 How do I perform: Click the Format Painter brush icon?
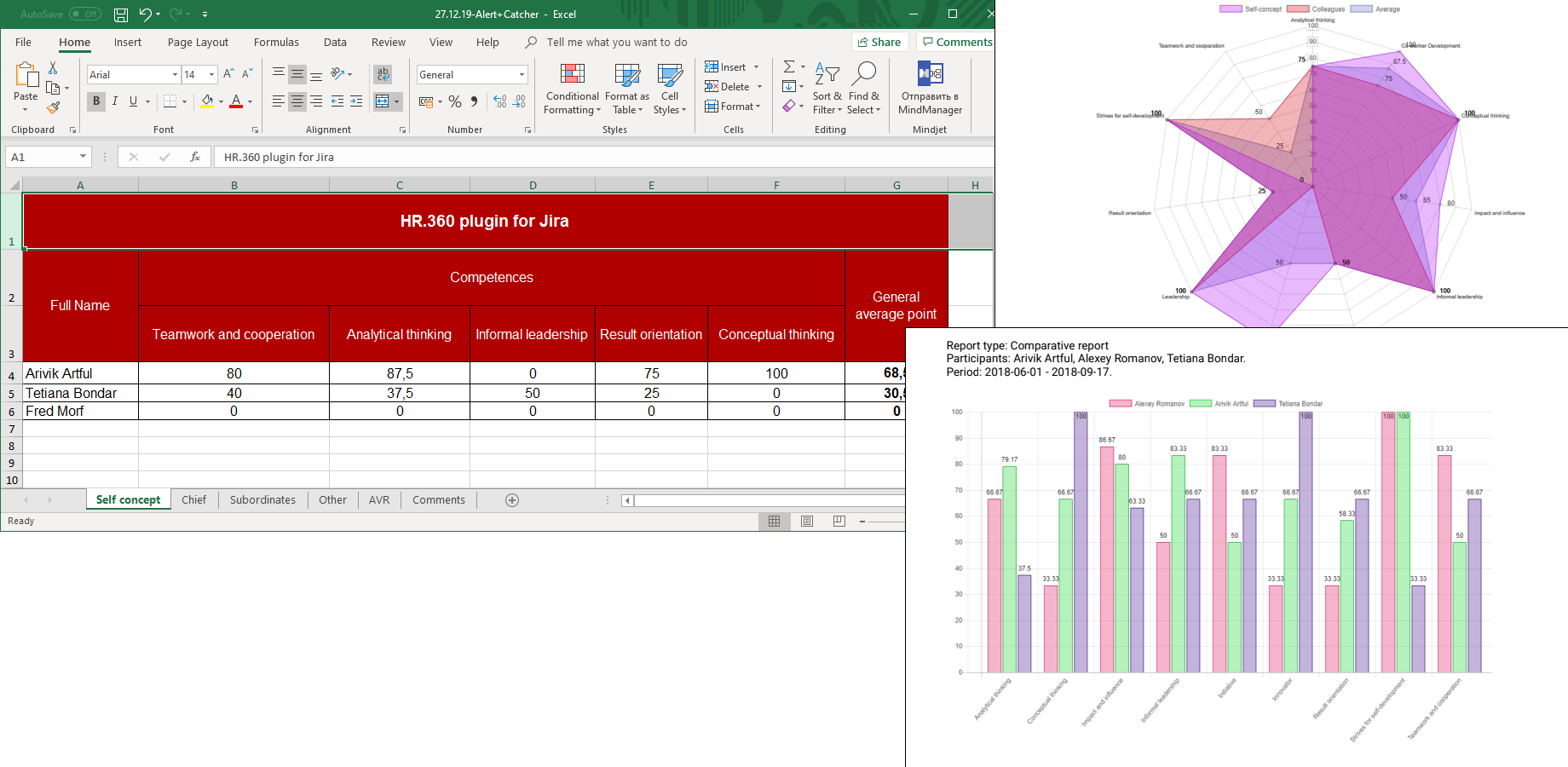tap(53, 107)
